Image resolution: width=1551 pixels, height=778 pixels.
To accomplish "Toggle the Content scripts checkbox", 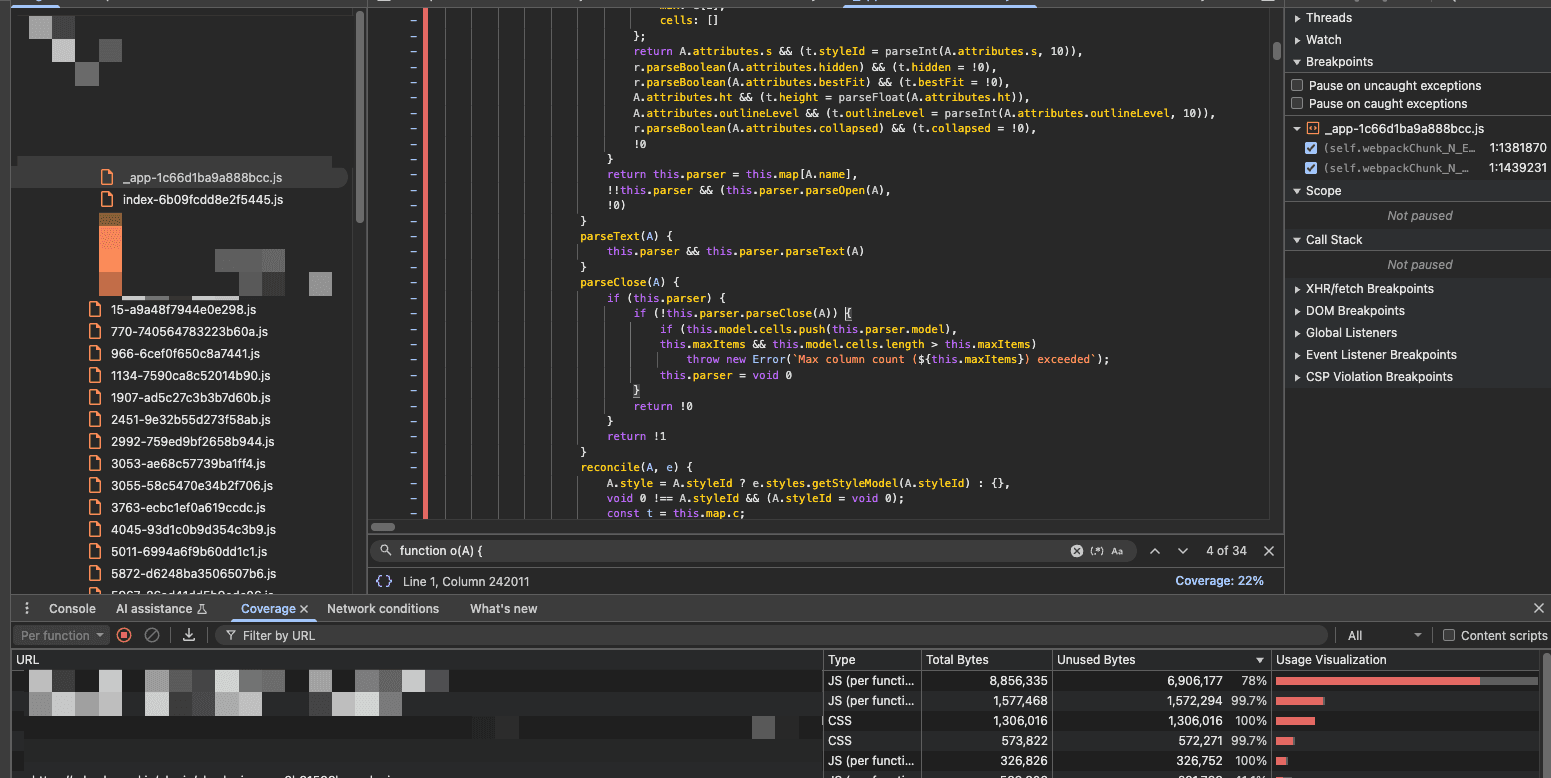I will pyautogui.click(x=1448, y=635).
